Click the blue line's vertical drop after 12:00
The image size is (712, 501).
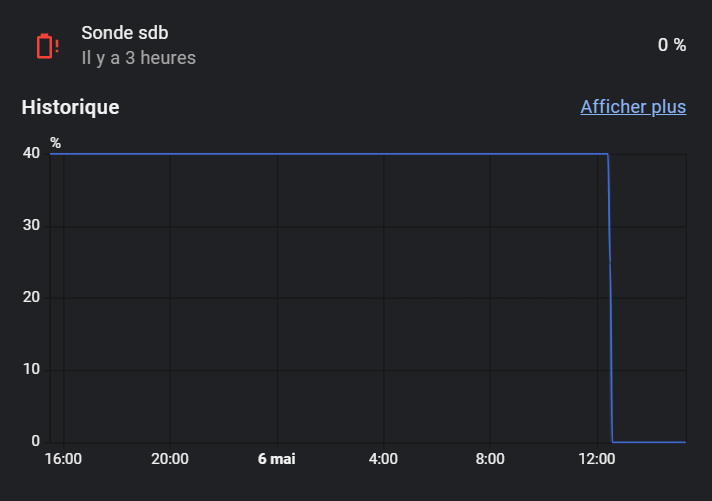click(x=610, y=298)
